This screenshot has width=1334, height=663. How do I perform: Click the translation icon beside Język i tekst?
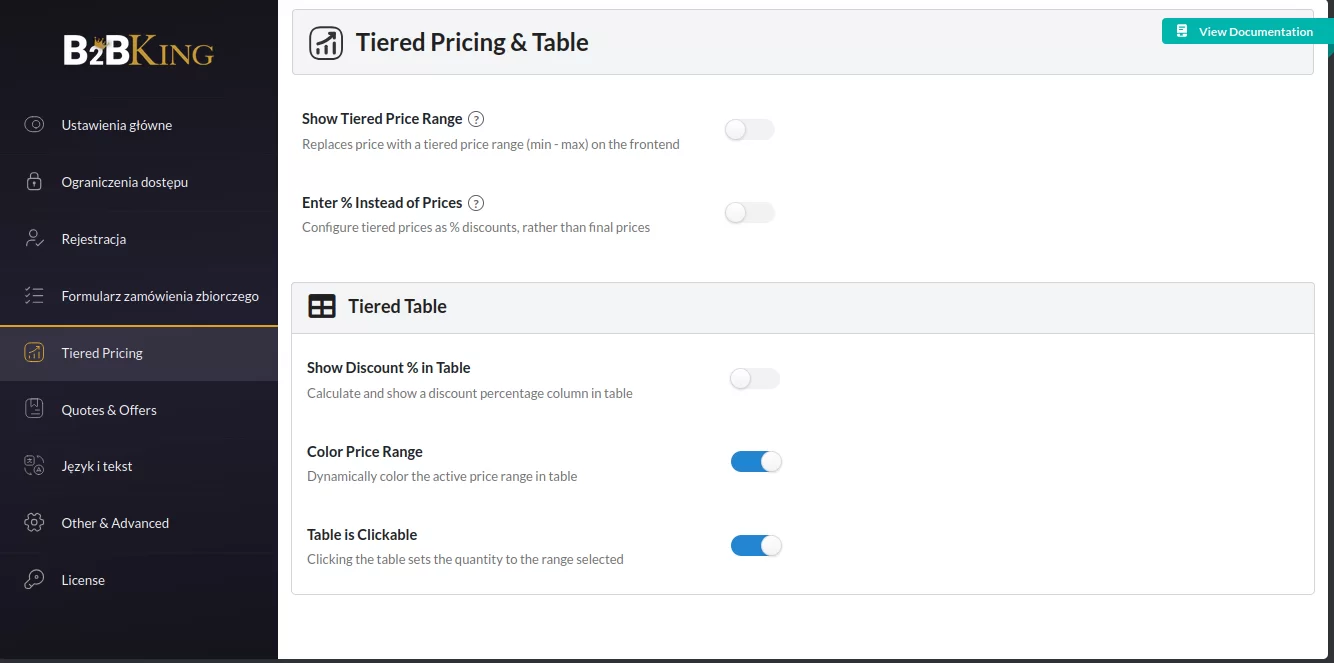point(34,466)
